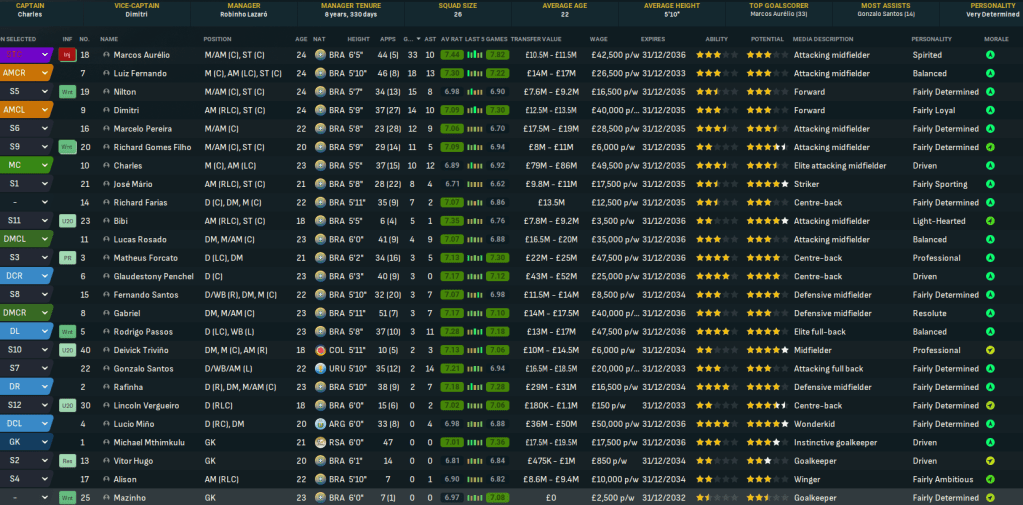The height and width of the screenshot is (505, 1023).
Task: Click José Mário's last 5 games form bars
Action: click(497, 184)
